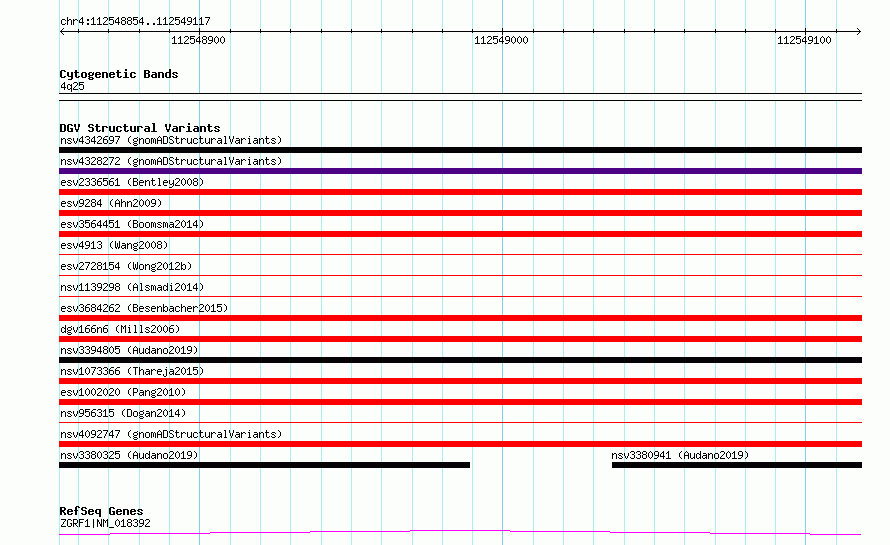890x545 pixels.
Task: Click the red bar under nsv4092747
Action: click(x=460, y=444)
